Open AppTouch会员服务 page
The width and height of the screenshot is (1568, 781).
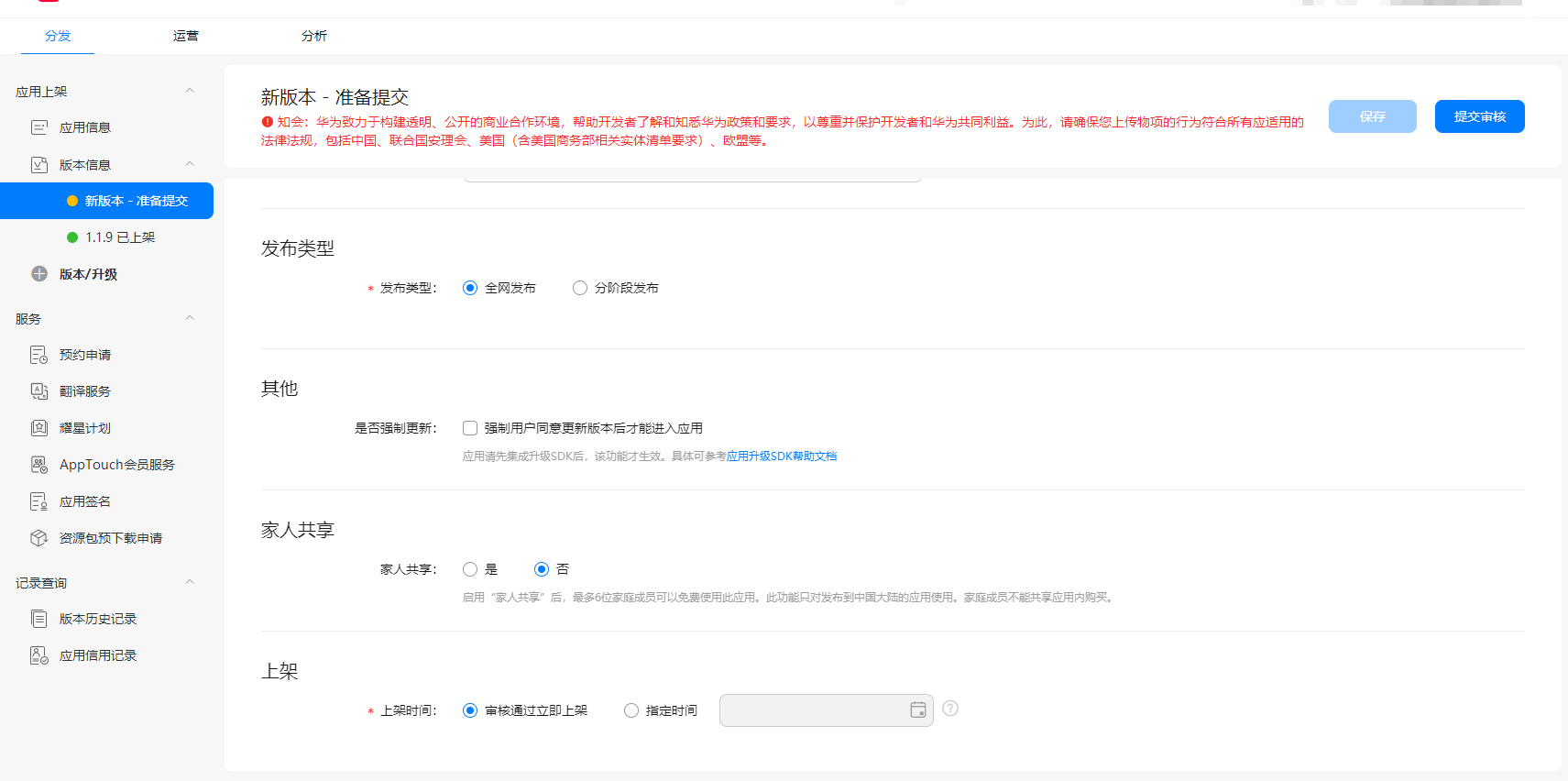pyautogui.click(x=117, y=465)
